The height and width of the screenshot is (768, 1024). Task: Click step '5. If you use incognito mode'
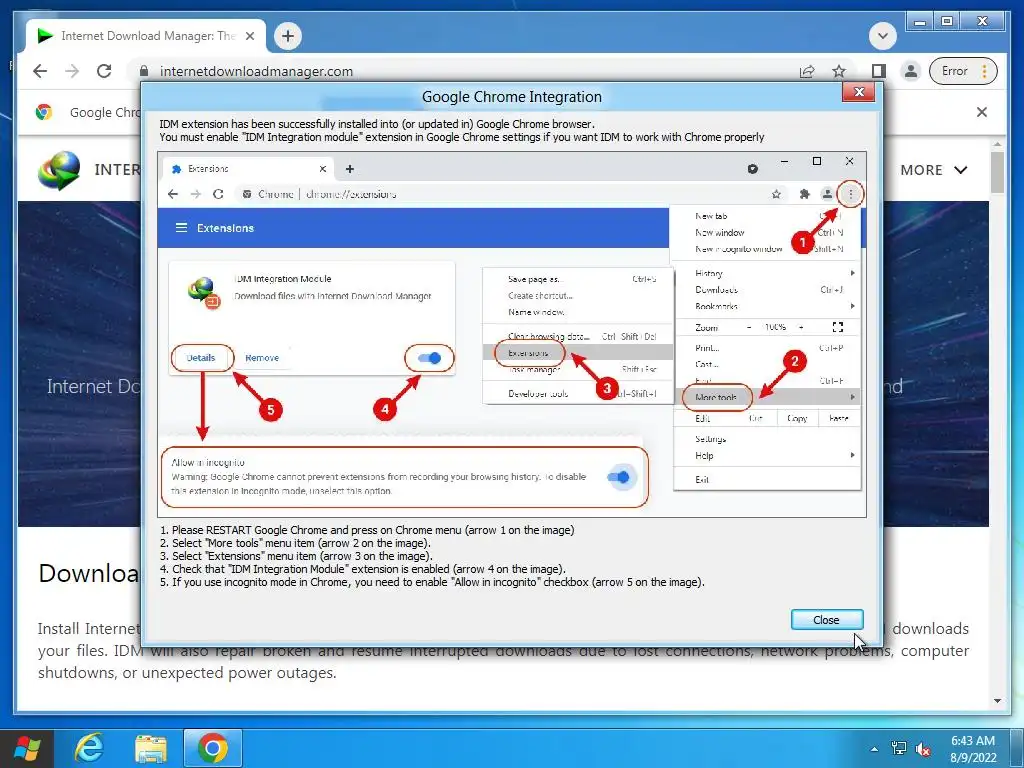click(432, 583)
